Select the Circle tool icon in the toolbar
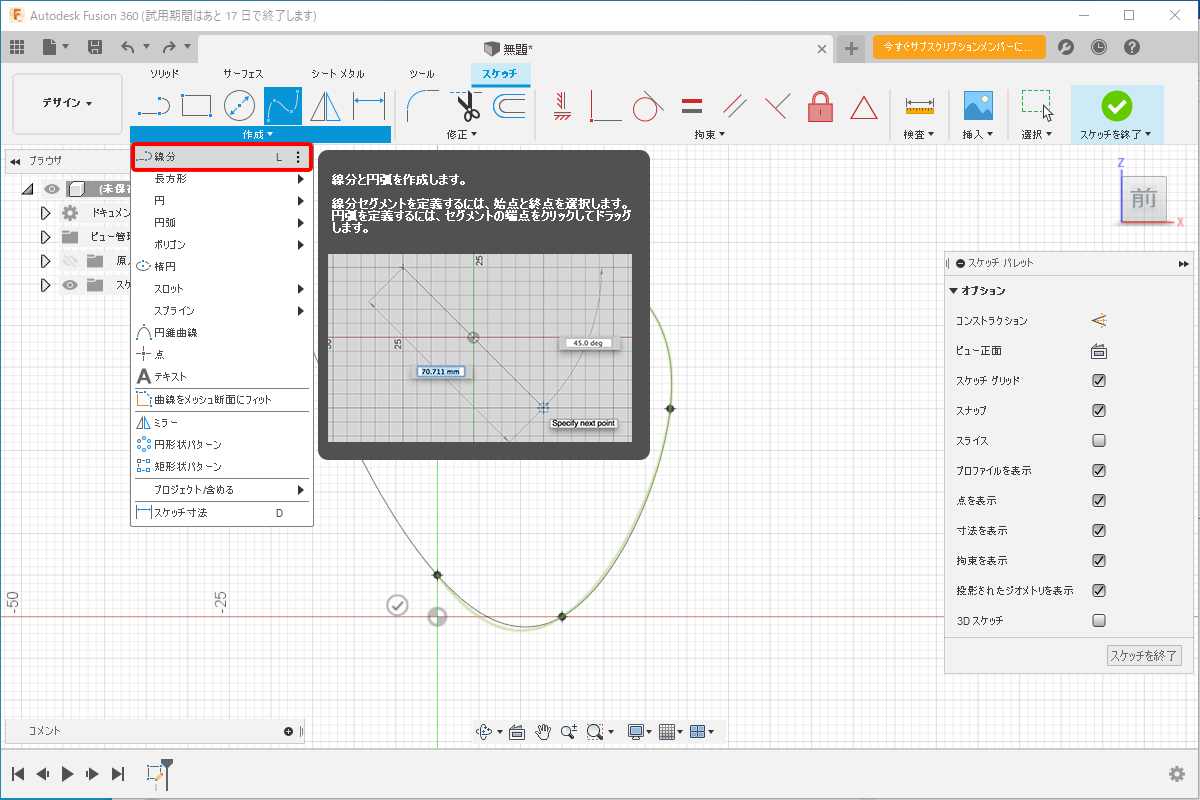Image resolution: width=1200 pixels, height=800 pixels. (239, 105)
